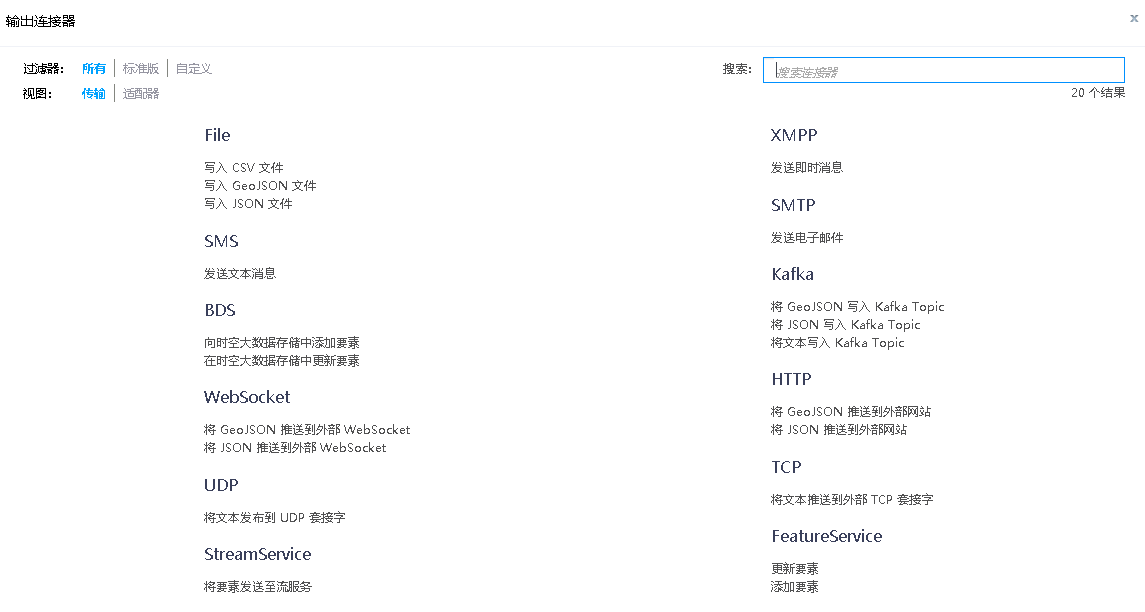
Task: 打开 XMPP 的"发送即时消息"连接器
Action: point(808,167)
